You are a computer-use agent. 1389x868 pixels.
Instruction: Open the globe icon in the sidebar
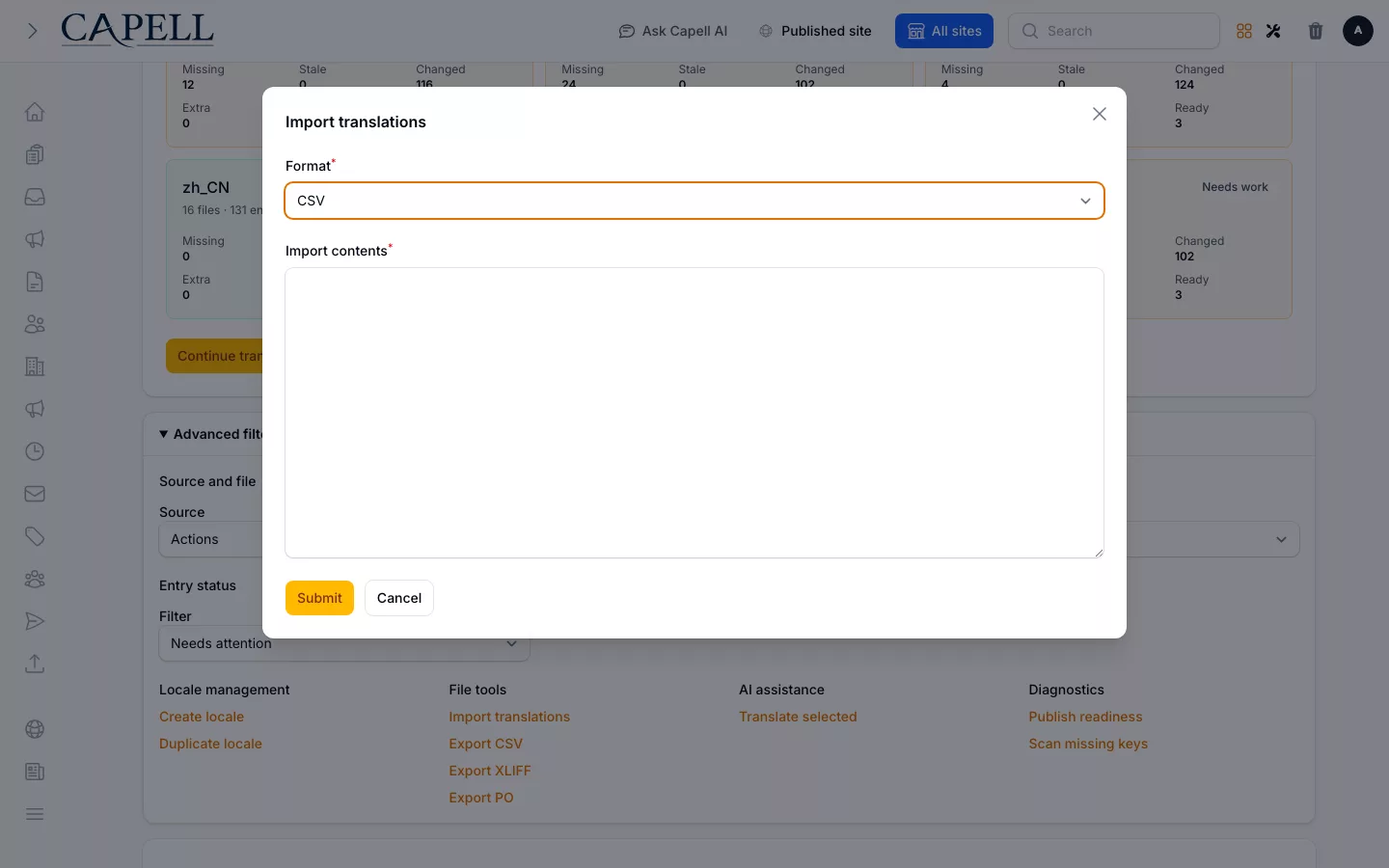coord(35,729)
